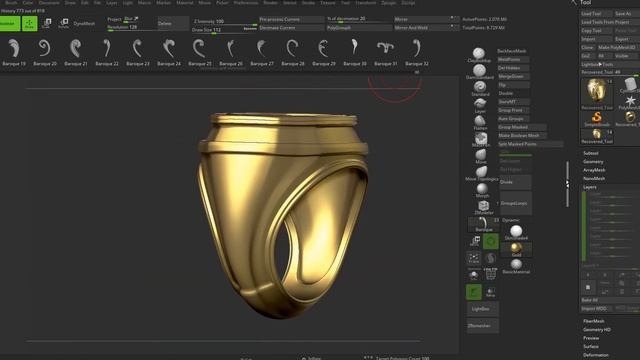Click Split Masked Points button
The width and height of the screenshot is (640, 360).
pos(530,144)
